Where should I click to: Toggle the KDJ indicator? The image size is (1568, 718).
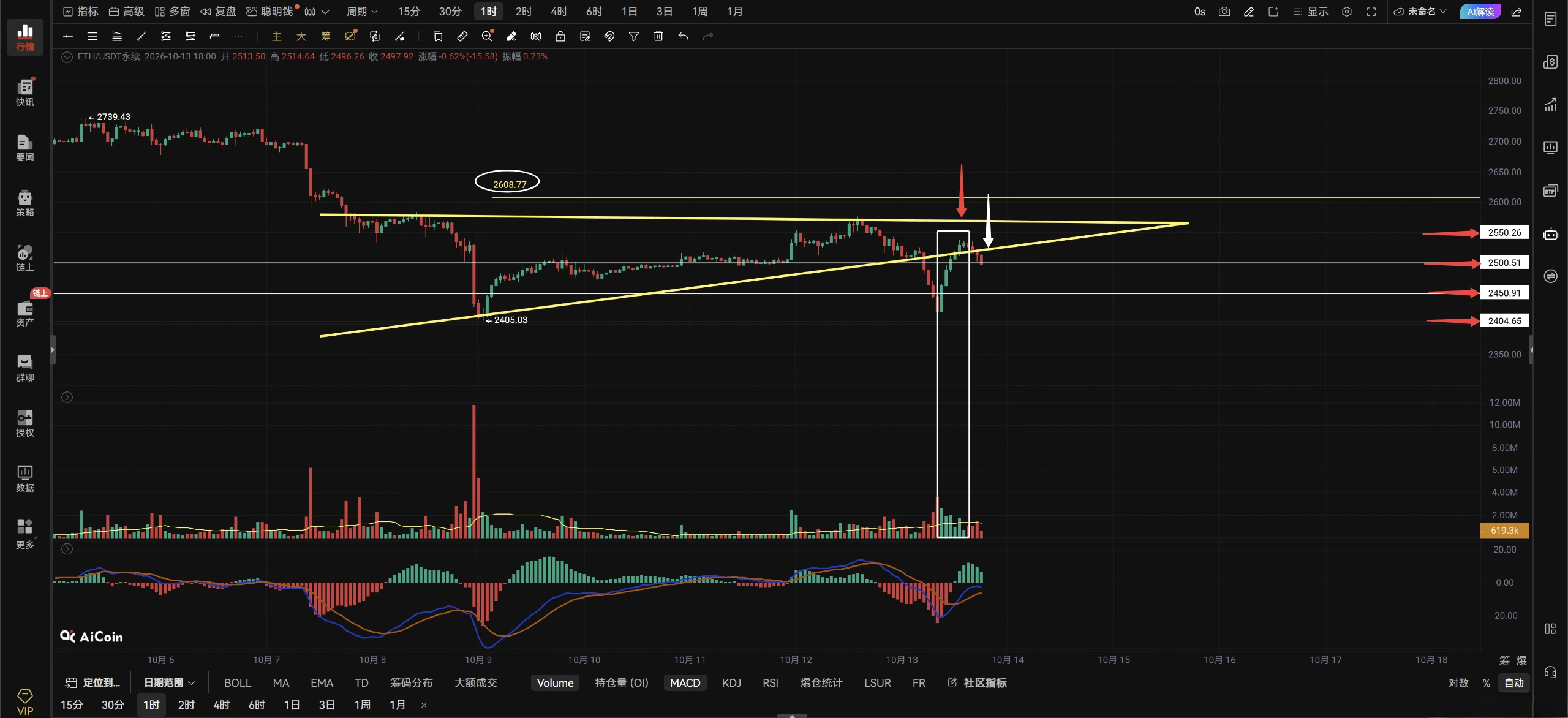pos(731,682)
